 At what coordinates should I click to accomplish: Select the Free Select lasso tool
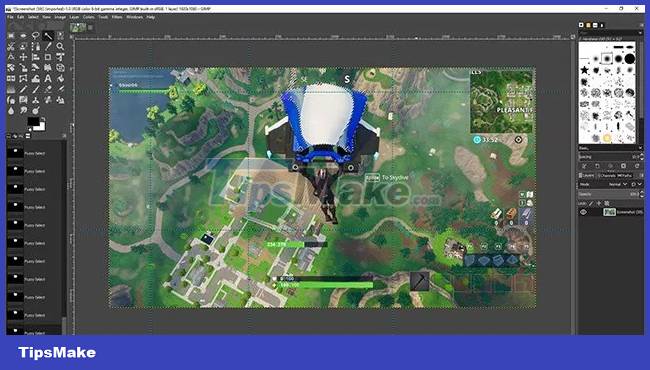point(36,36)
